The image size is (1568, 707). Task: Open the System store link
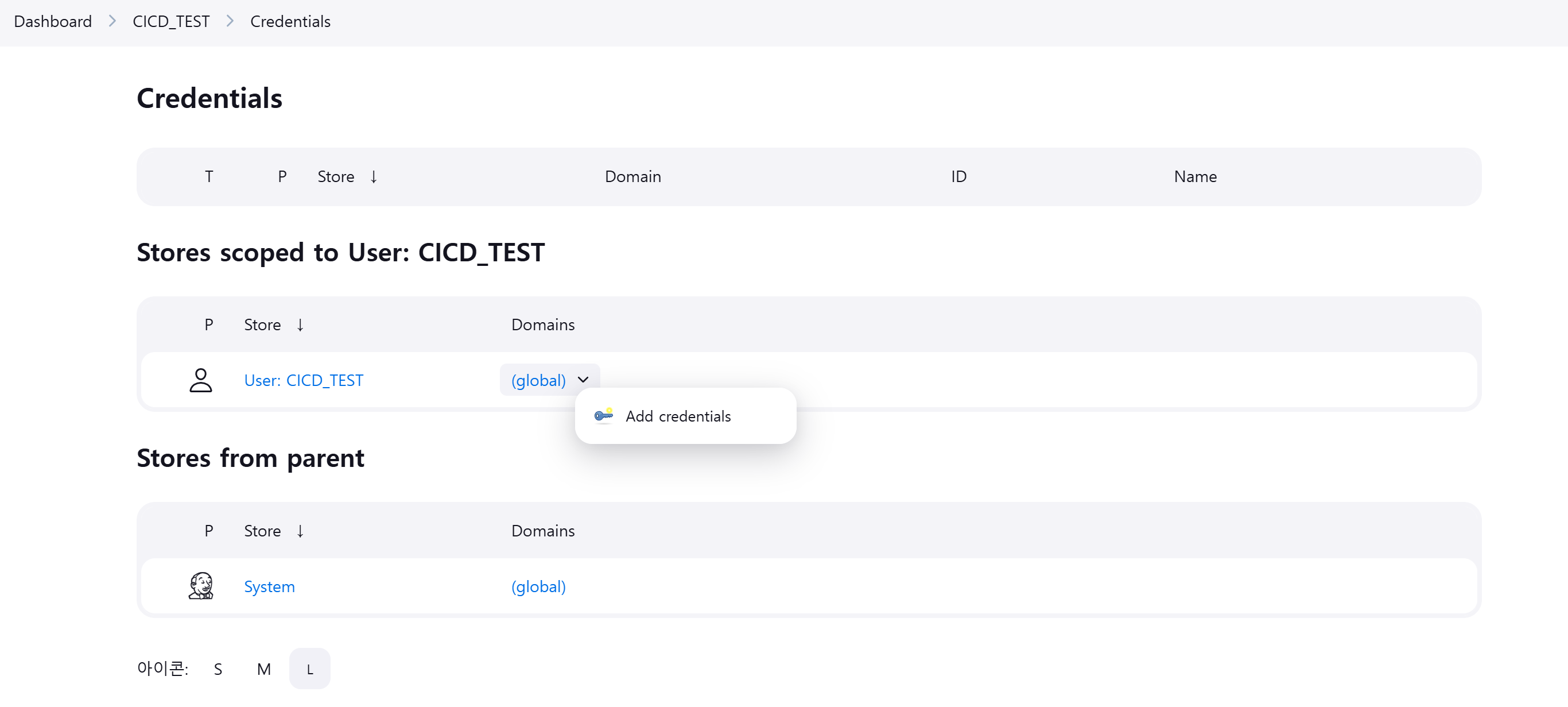point(269,586)
